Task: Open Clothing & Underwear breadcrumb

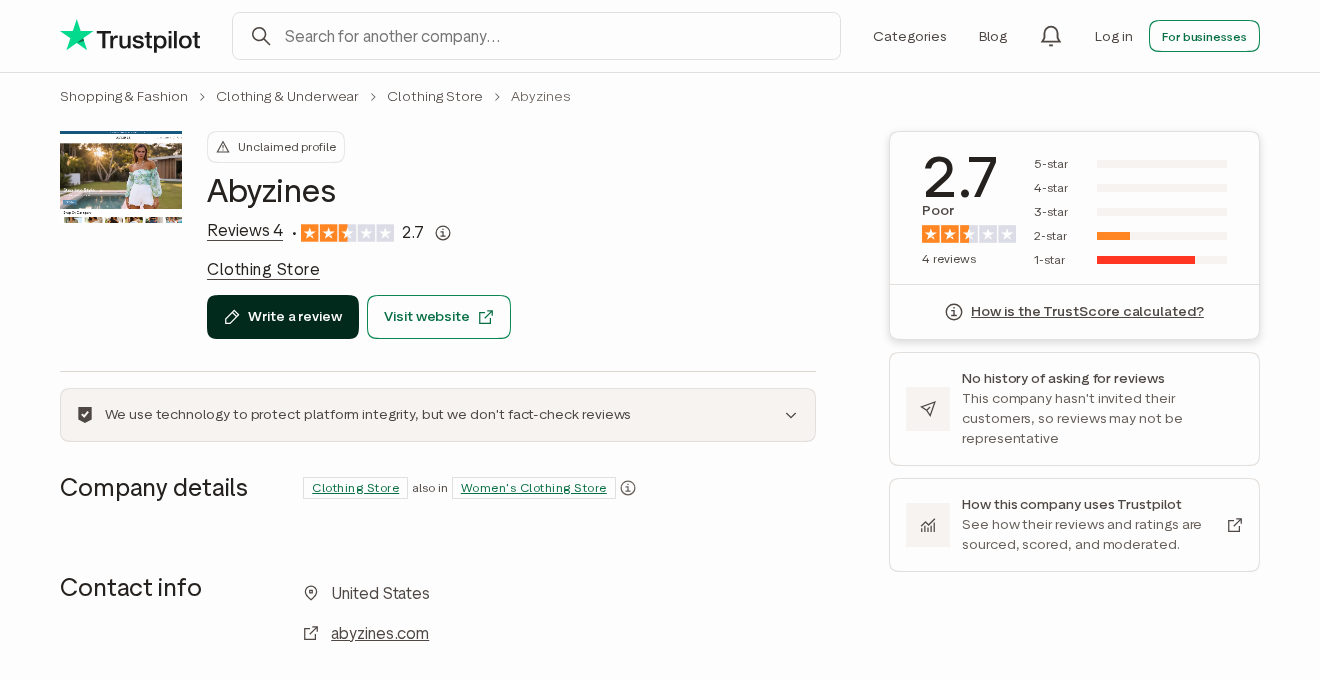Action: tap(287, 96)
